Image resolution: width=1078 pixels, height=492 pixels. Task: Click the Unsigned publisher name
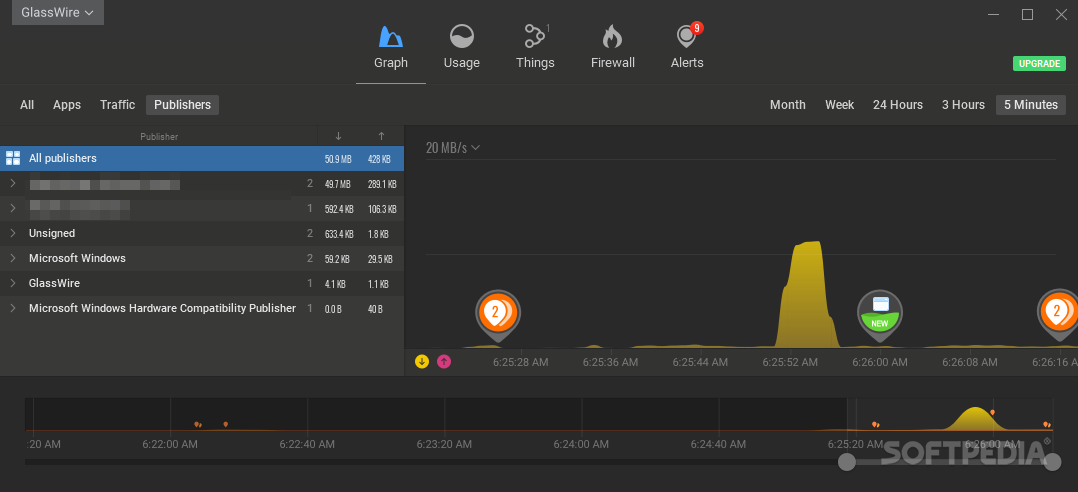click(52, 234)
